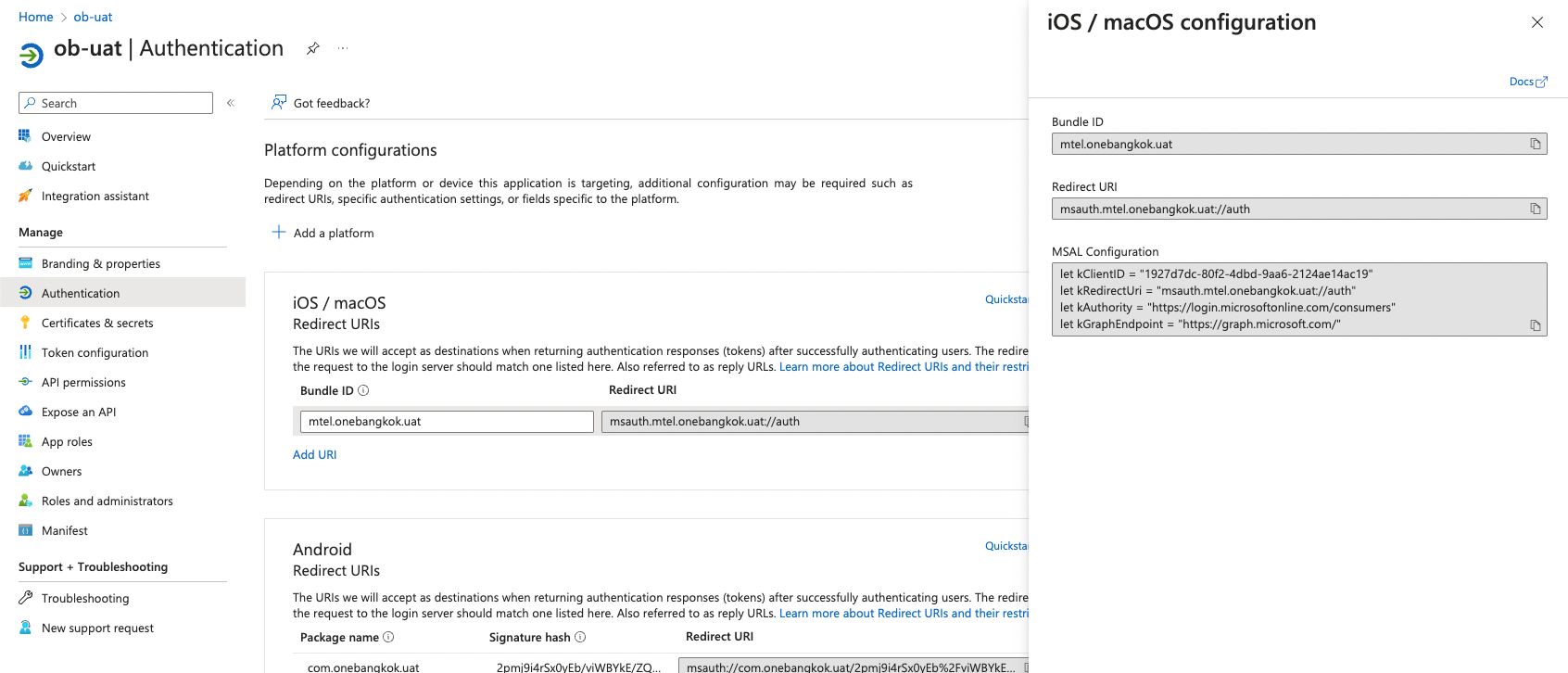
Task: Show Signature hash info icon
Action: click(x=580, y=637)
